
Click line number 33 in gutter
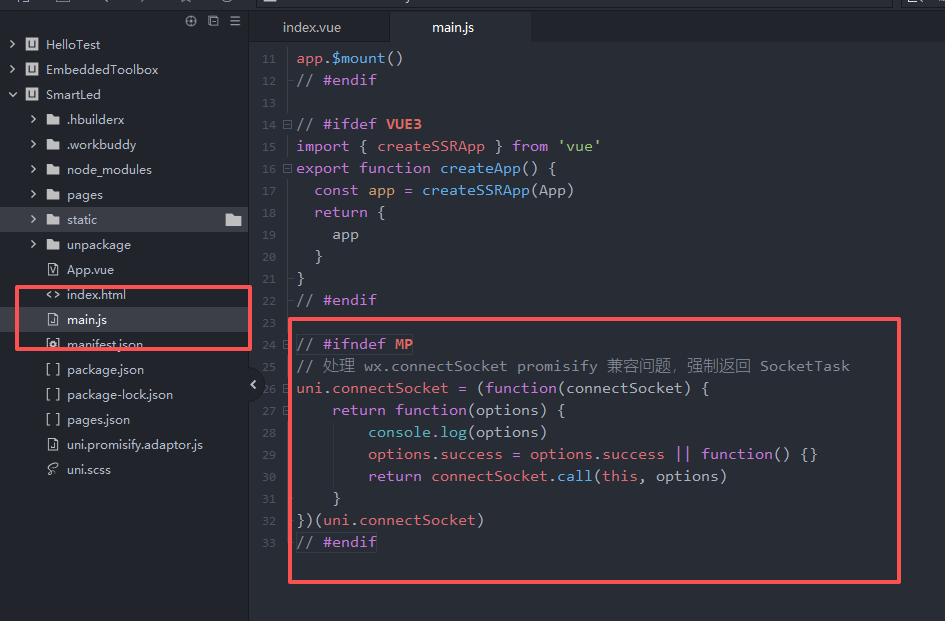click(269, 543)
